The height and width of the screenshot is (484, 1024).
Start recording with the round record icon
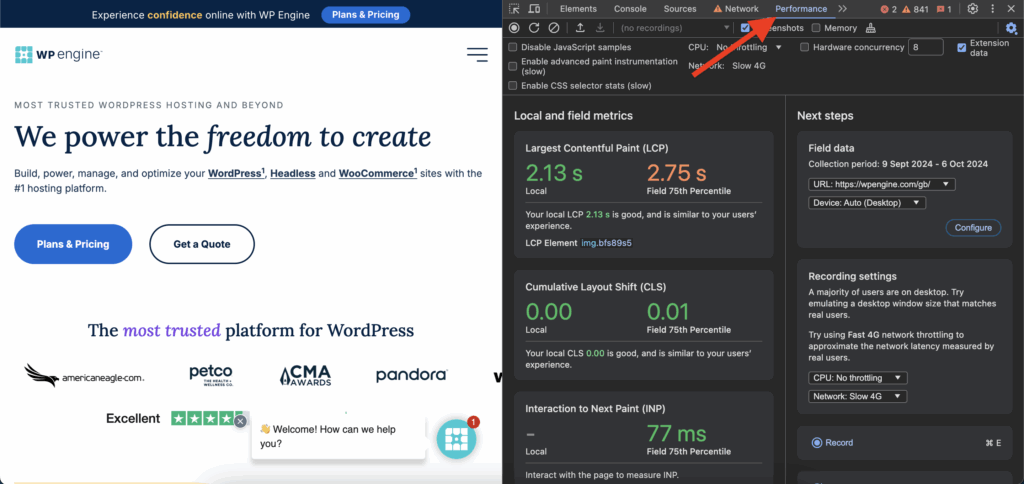click(514, 28)
